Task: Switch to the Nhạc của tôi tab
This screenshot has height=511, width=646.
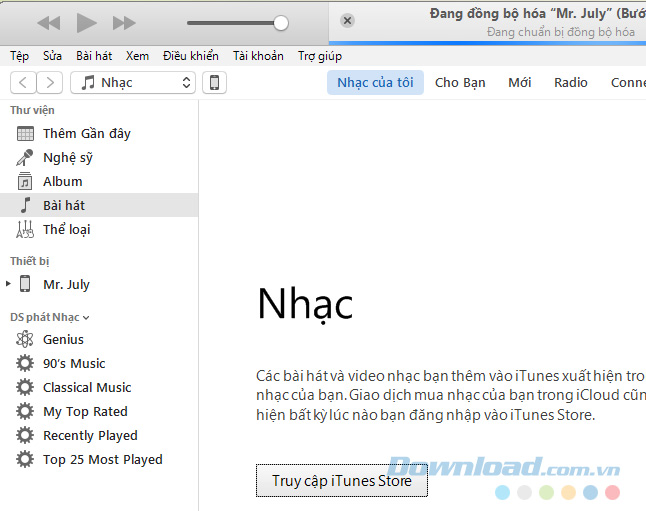Action: [375, 82]
